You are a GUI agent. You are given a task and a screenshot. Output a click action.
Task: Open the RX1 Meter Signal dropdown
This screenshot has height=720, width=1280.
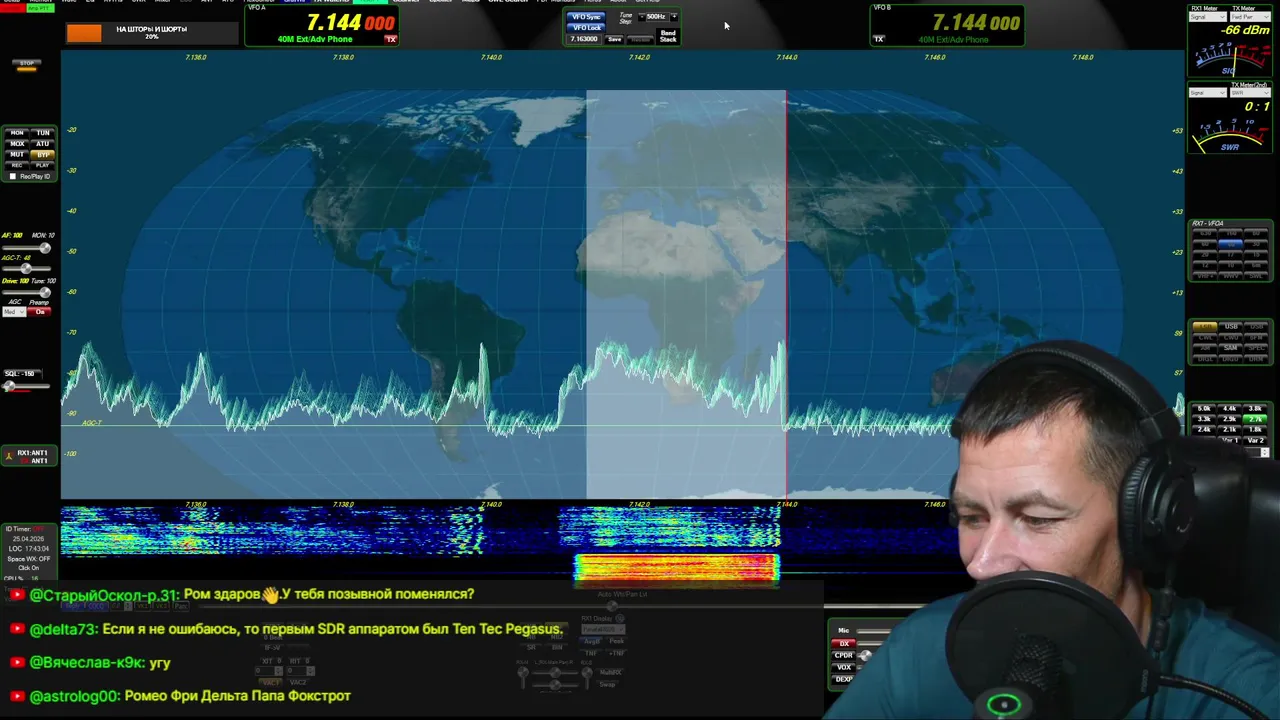coord(1208,17)
